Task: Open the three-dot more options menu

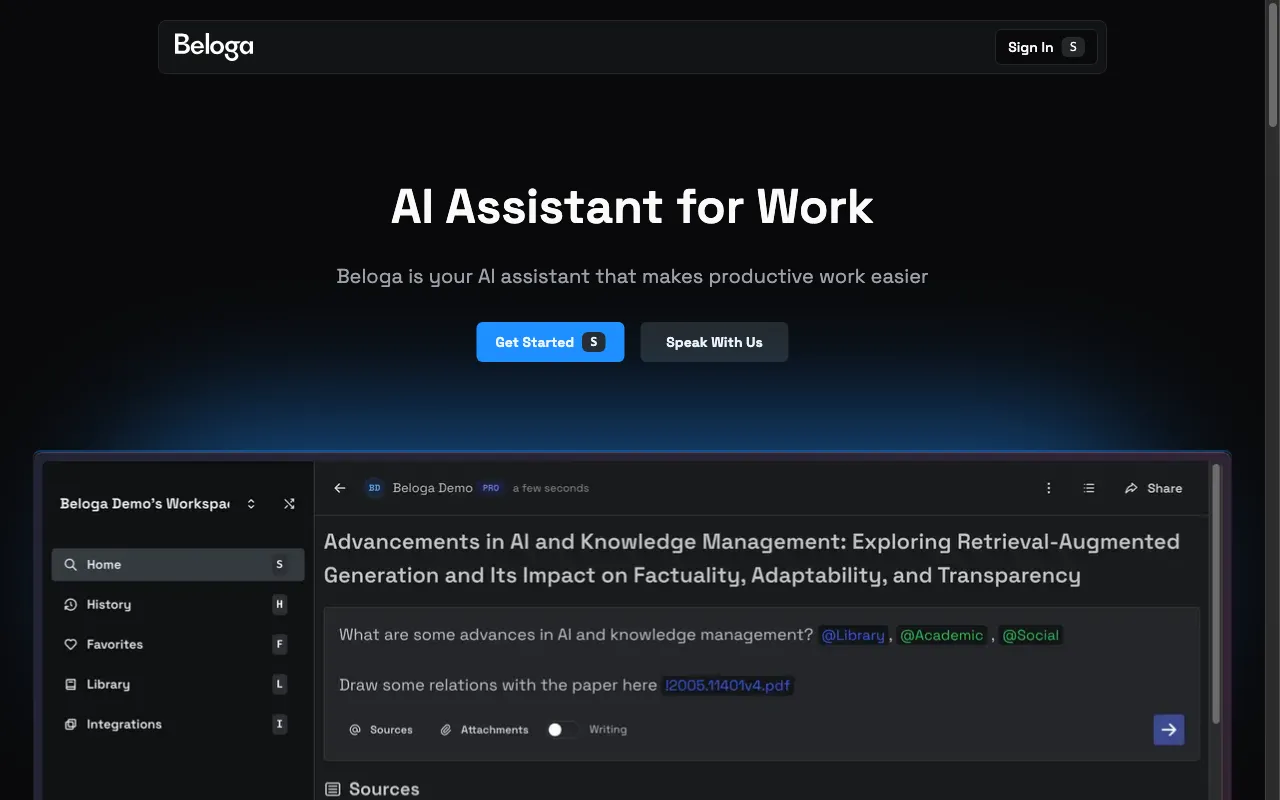Action: (x=1049, y=488)
